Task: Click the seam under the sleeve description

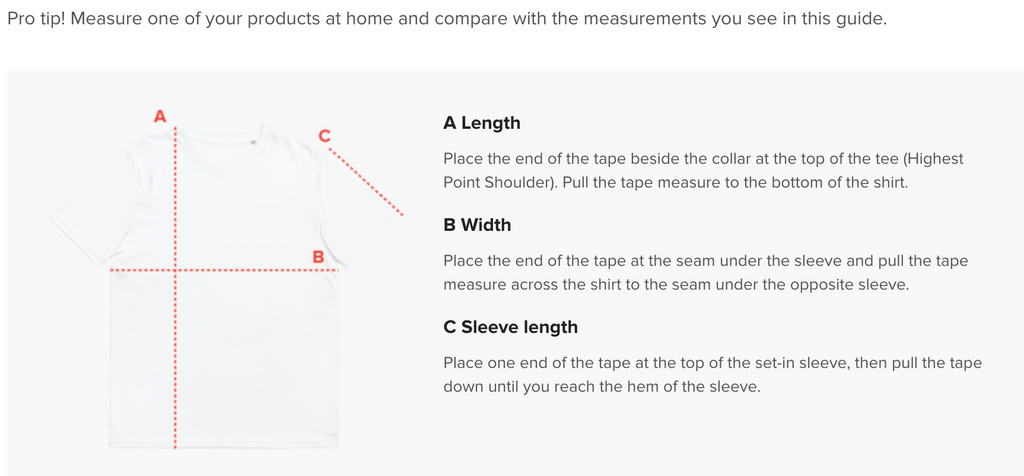Action: pos(705,273)
